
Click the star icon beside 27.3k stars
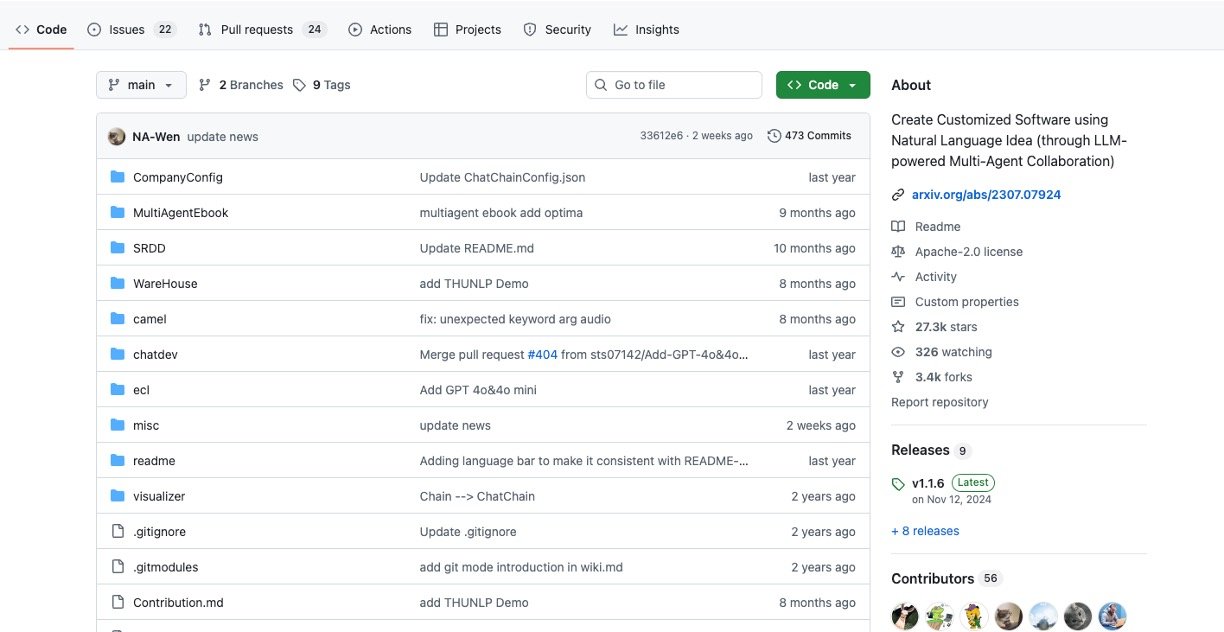(x=898, y=327)
